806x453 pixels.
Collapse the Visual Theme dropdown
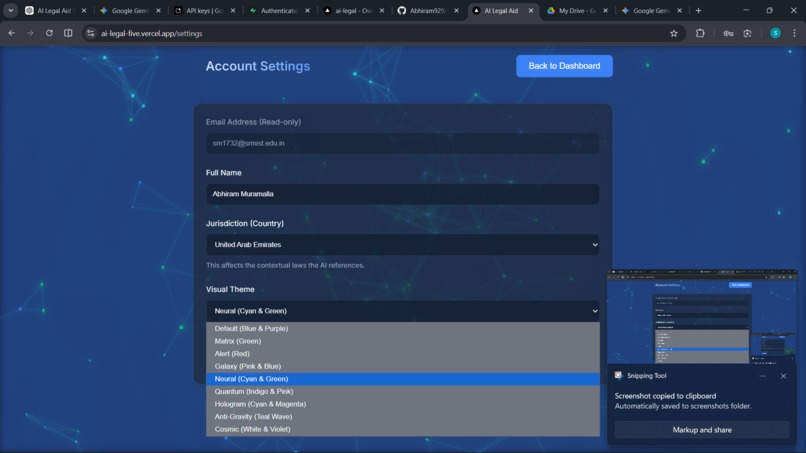(402, 311)
